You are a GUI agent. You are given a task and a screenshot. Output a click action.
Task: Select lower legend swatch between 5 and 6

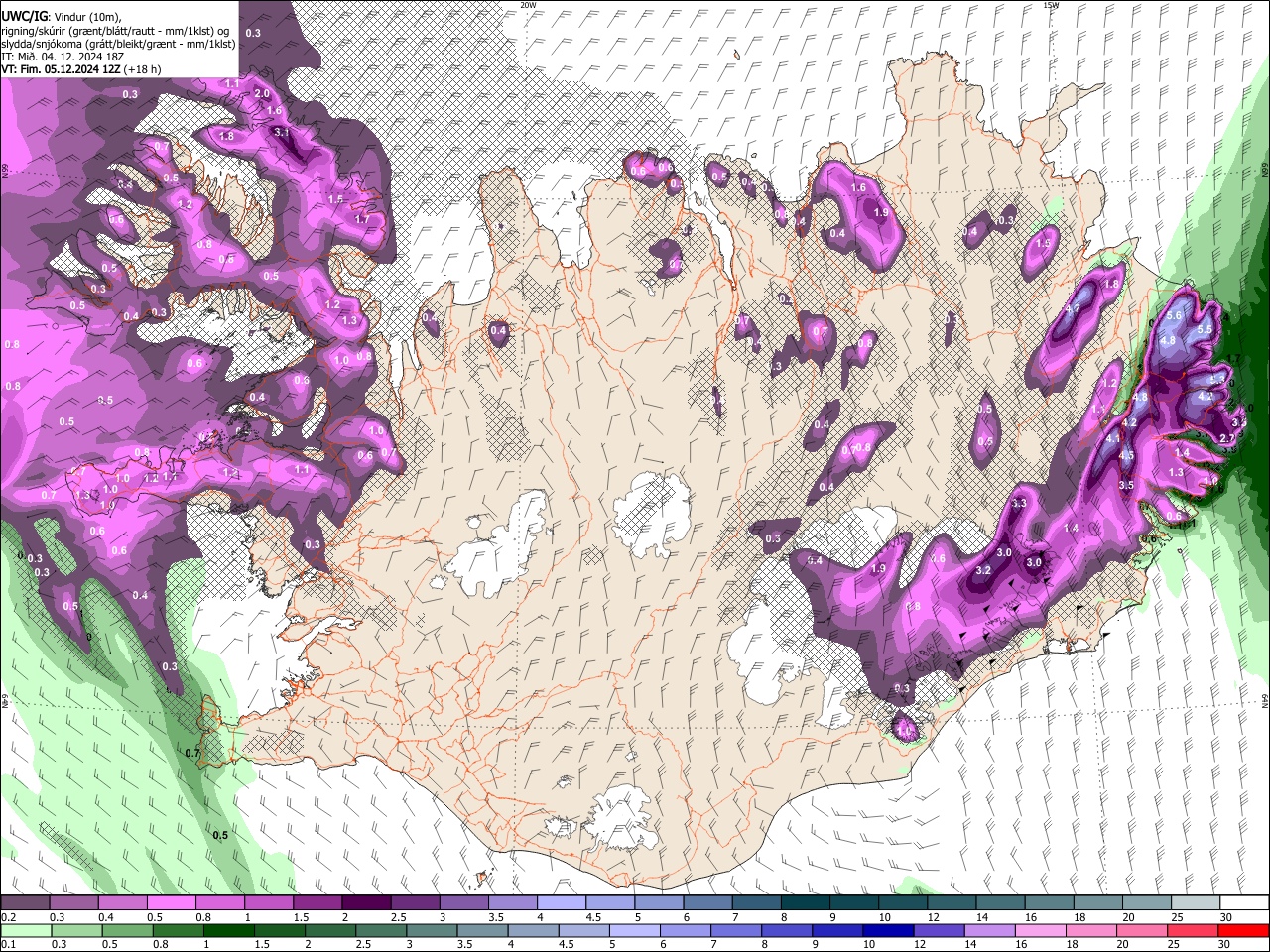click(x=635, y=930)
